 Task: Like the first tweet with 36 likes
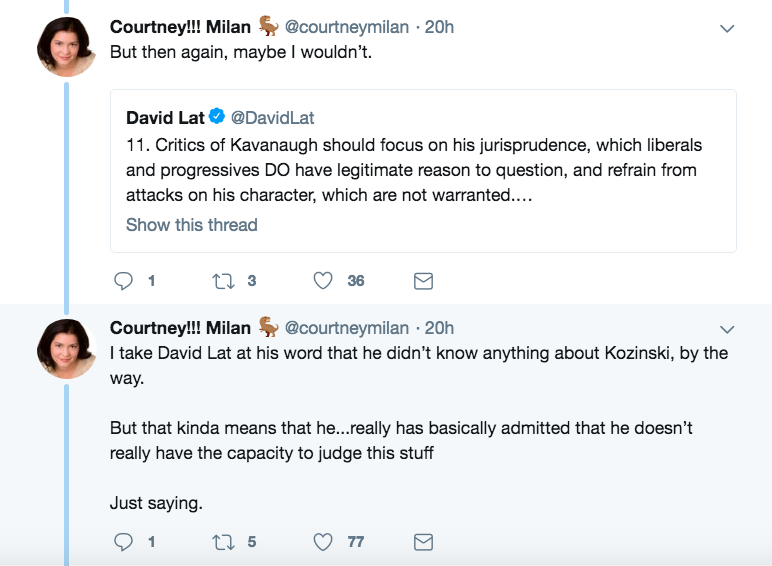point(323,281)
